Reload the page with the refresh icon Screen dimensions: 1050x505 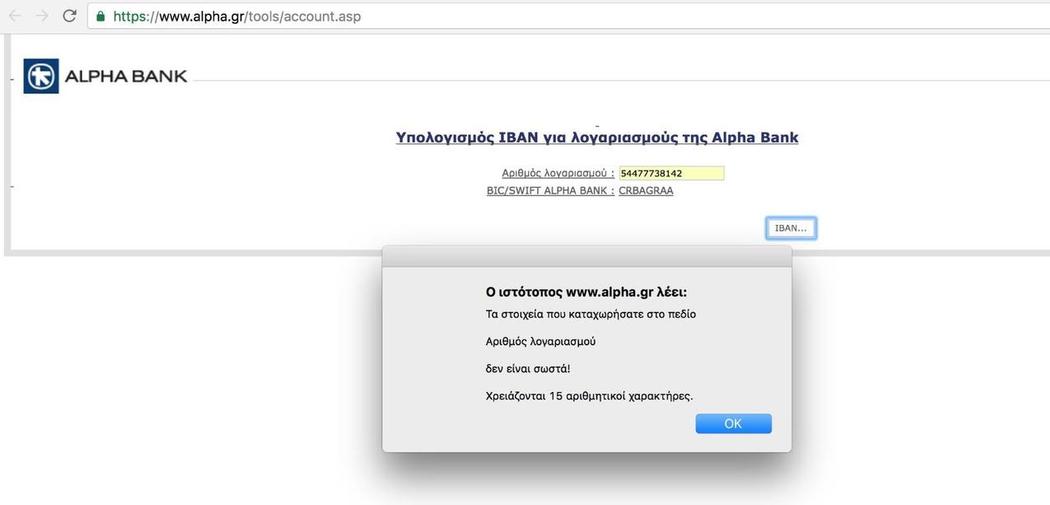coord(69,16)
